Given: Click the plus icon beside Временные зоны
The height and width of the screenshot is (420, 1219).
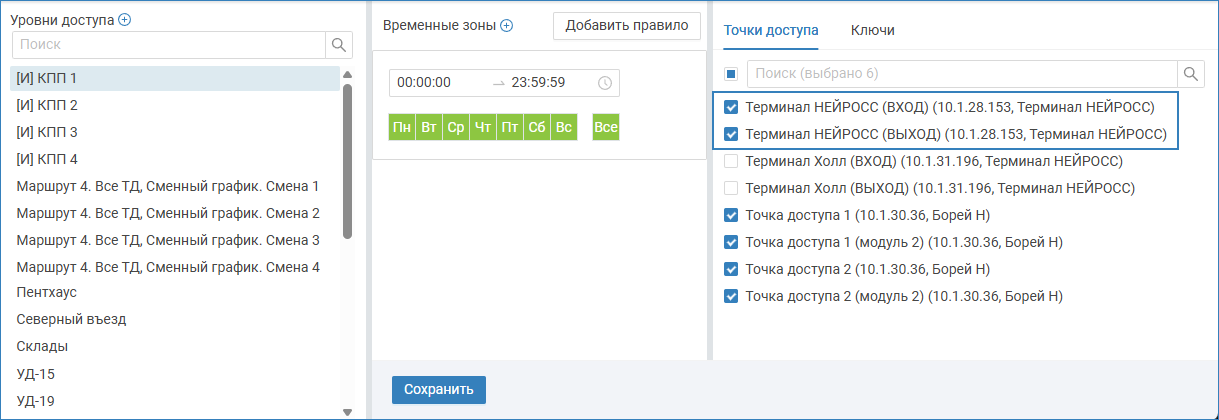Looking at the screenshot, I should pos(506,26).
